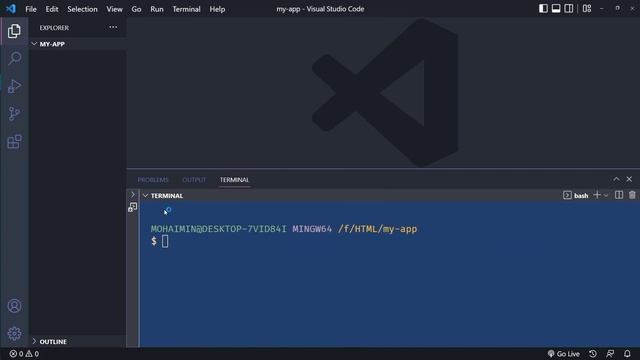Toggle primary side bar layout icon
Viewport: 640px width, 360px height.
point(543,9)
